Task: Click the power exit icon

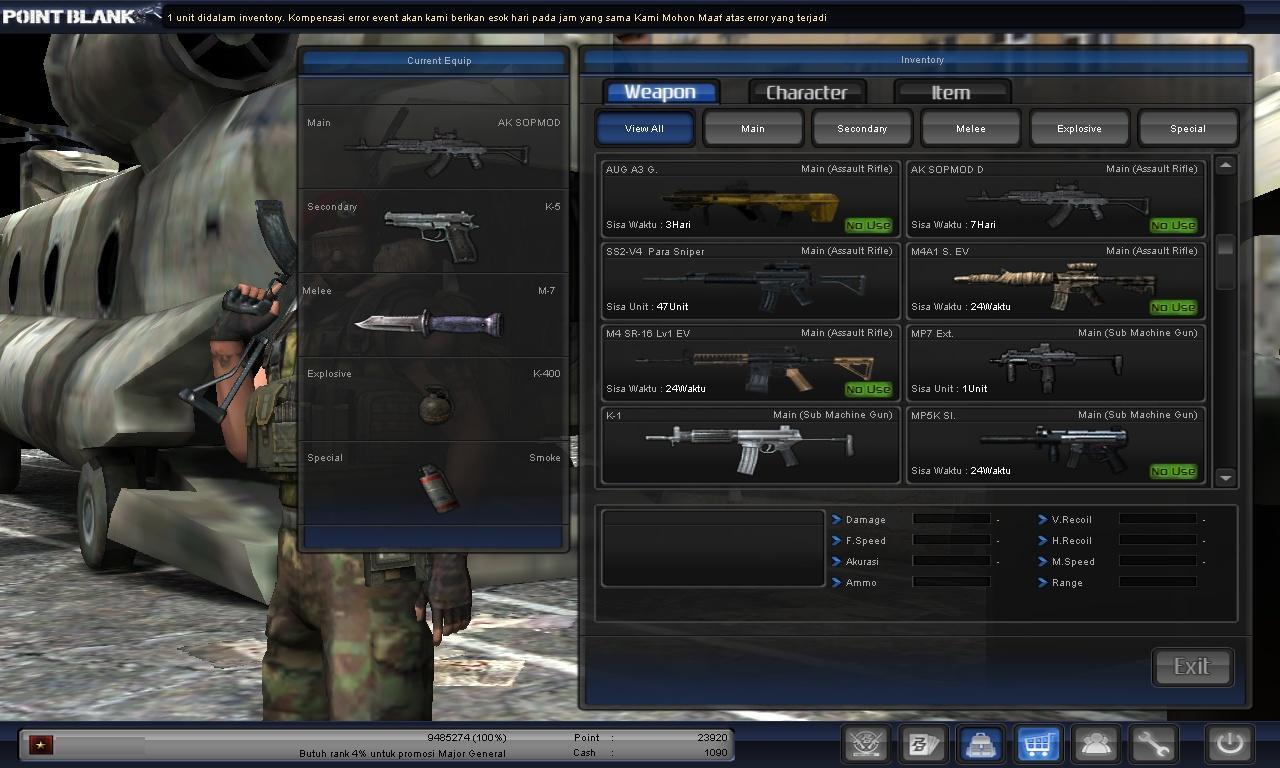Action: (1229, 744)
